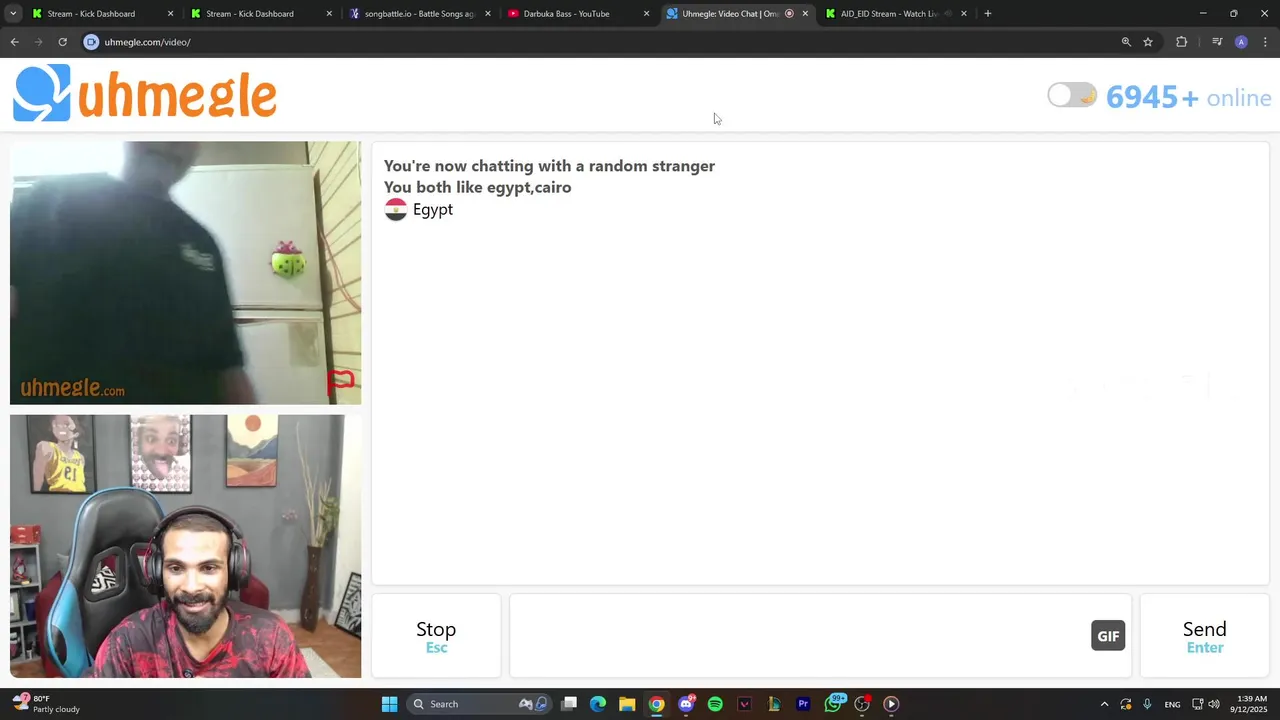Open the zoom magnifier in address bar
Screen dimensions: 1280x720
pos(1126,42)
